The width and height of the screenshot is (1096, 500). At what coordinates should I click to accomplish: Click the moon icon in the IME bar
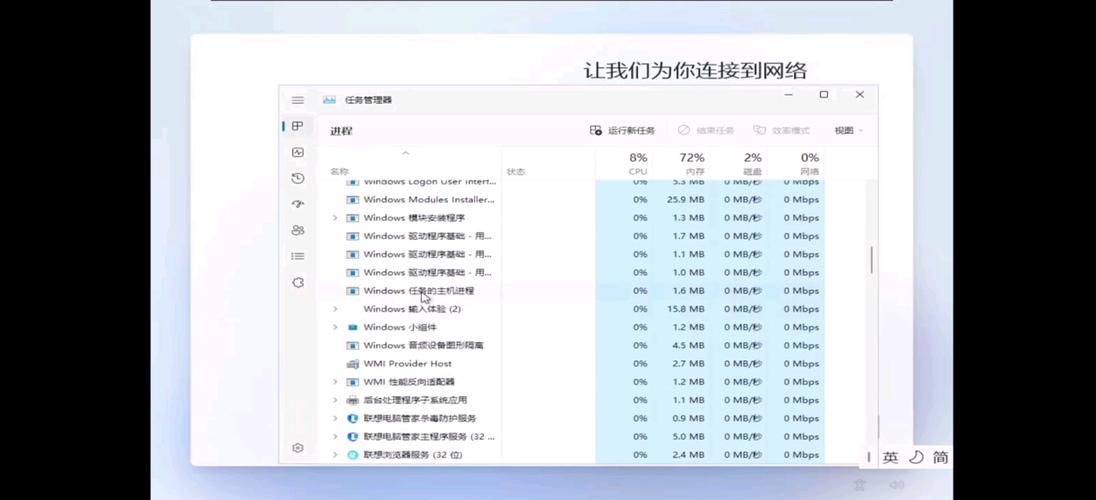(915, 457)
